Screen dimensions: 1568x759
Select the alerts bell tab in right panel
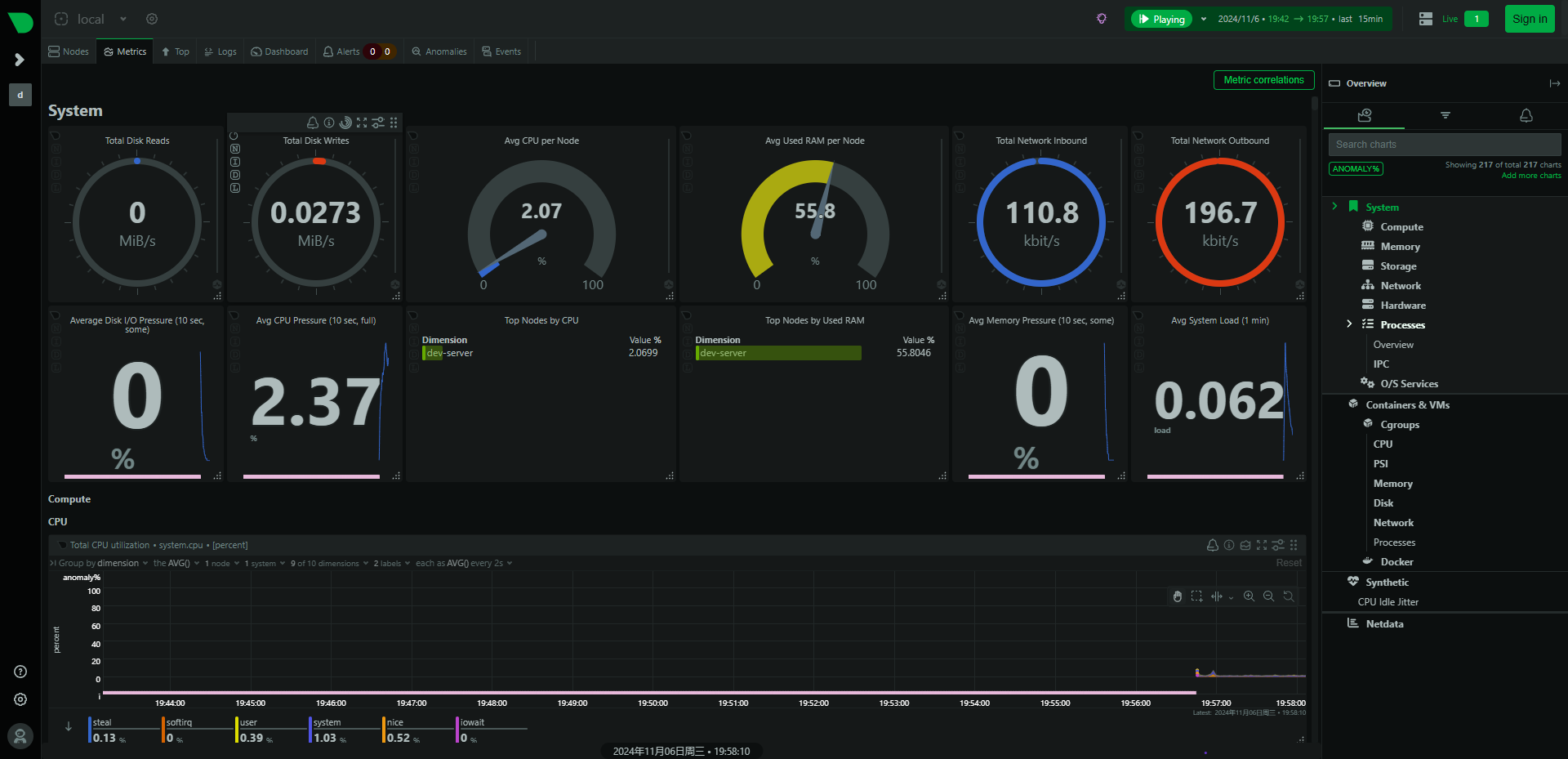click(x=1526, y=115)
